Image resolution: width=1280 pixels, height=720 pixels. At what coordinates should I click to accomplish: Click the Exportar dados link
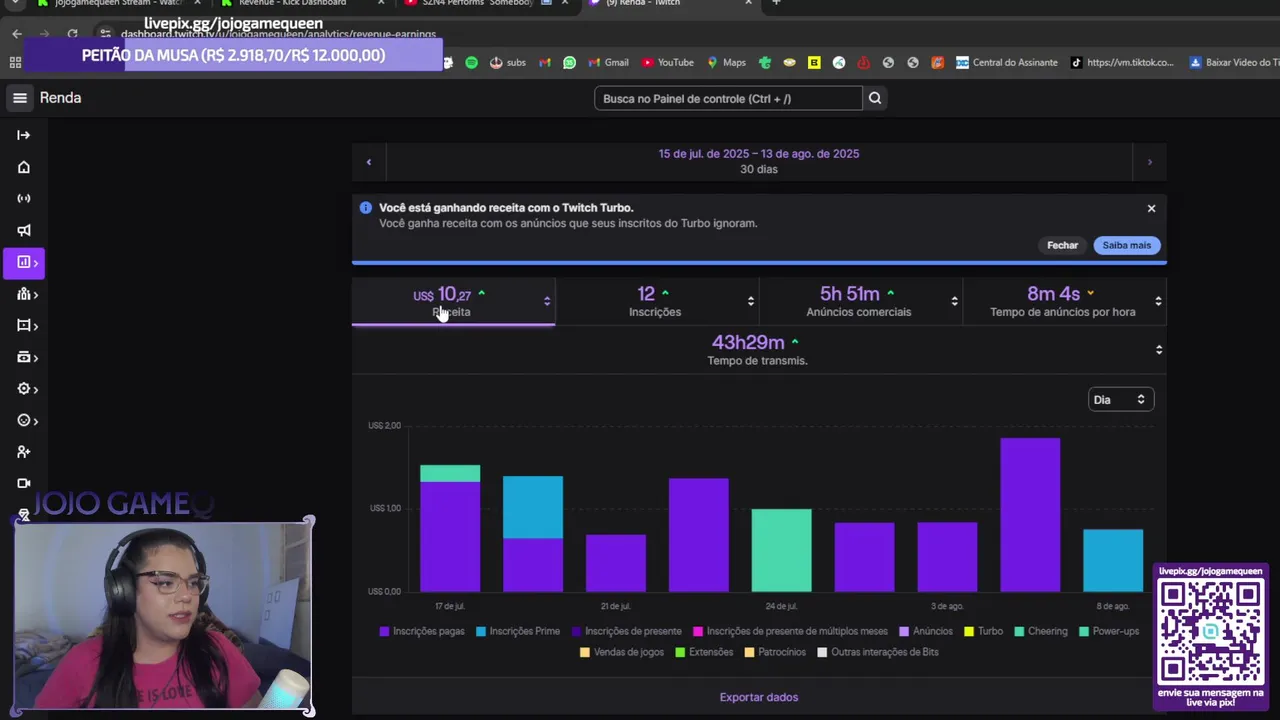pos(759,697)
